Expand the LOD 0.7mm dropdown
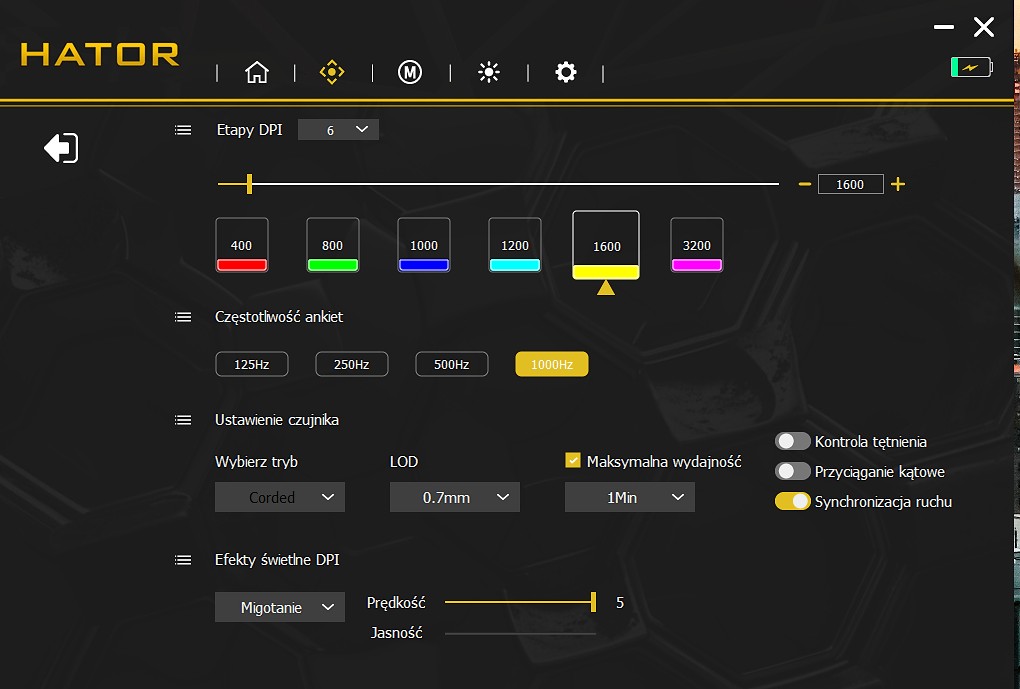The image size is (1020, 689). coord(455,496)
